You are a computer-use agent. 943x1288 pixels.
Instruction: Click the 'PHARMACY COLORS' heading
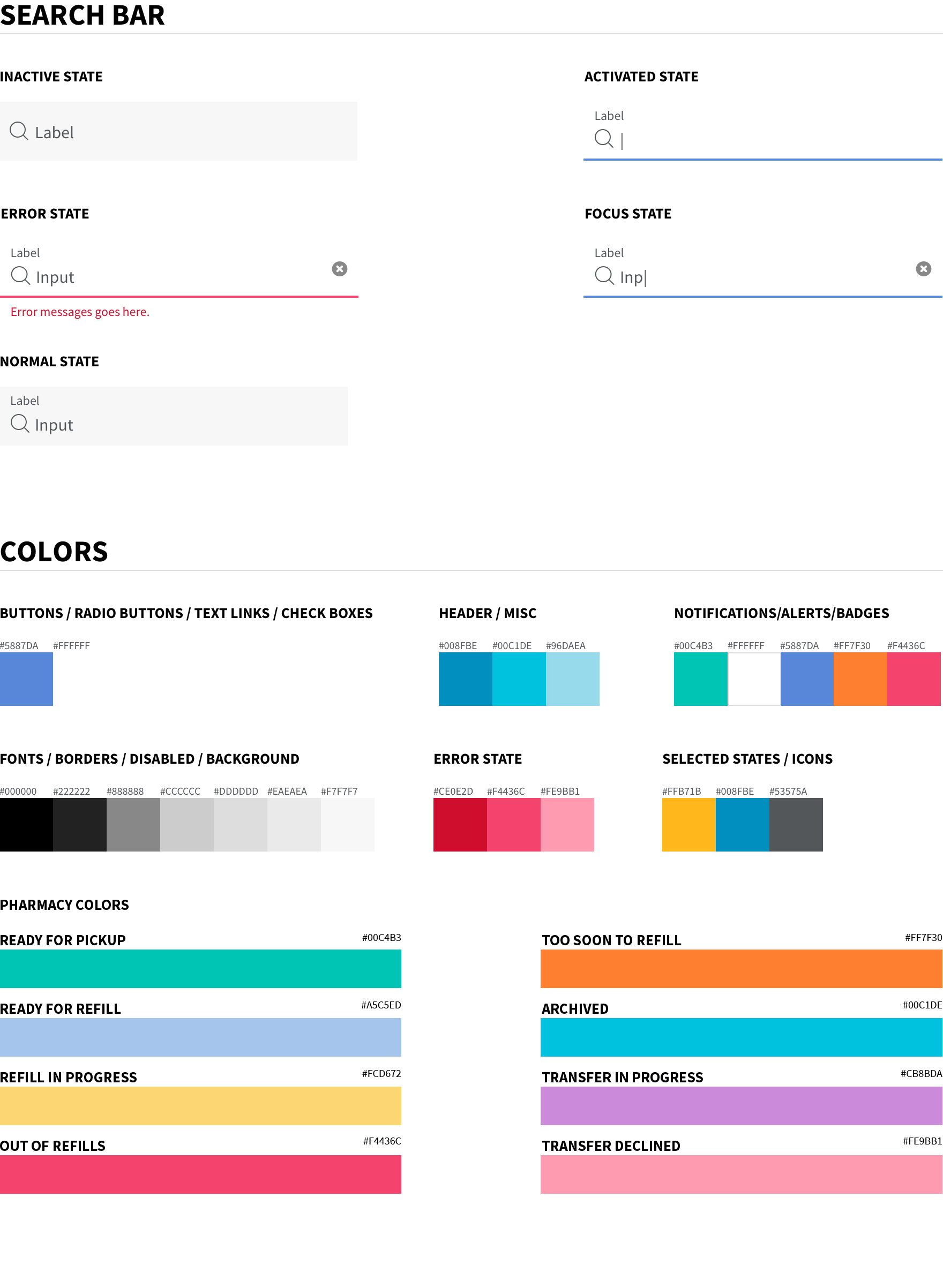(64, 905)
